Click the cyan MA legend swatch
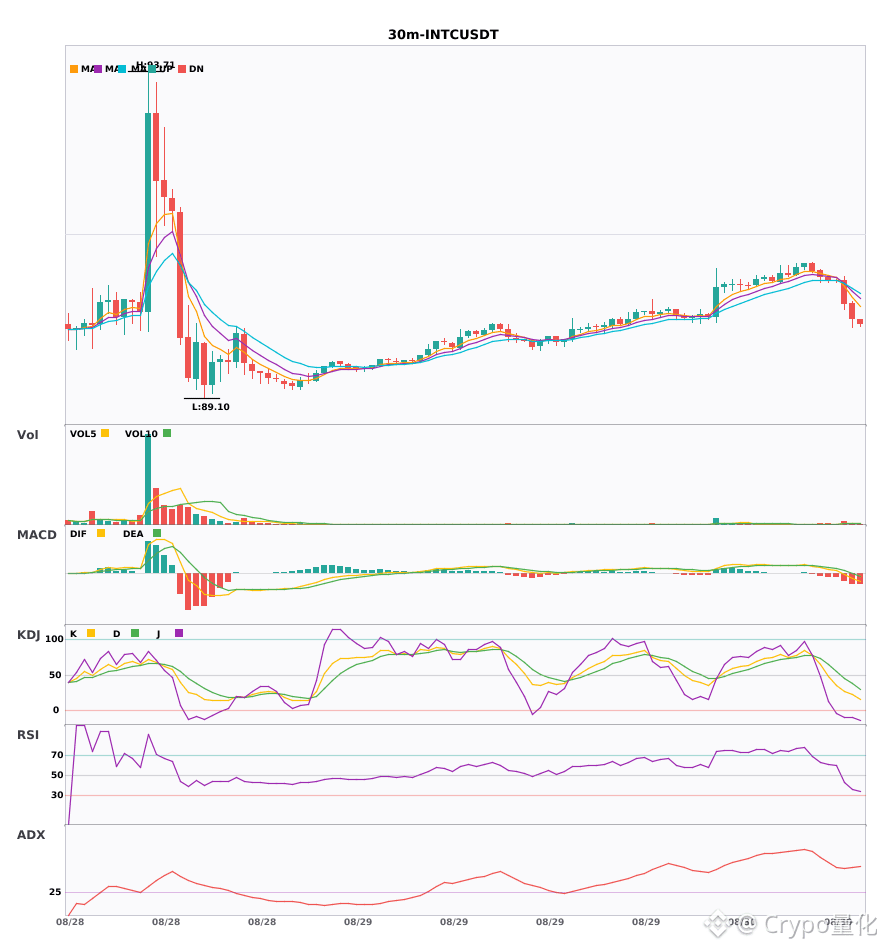 [122, 69]
